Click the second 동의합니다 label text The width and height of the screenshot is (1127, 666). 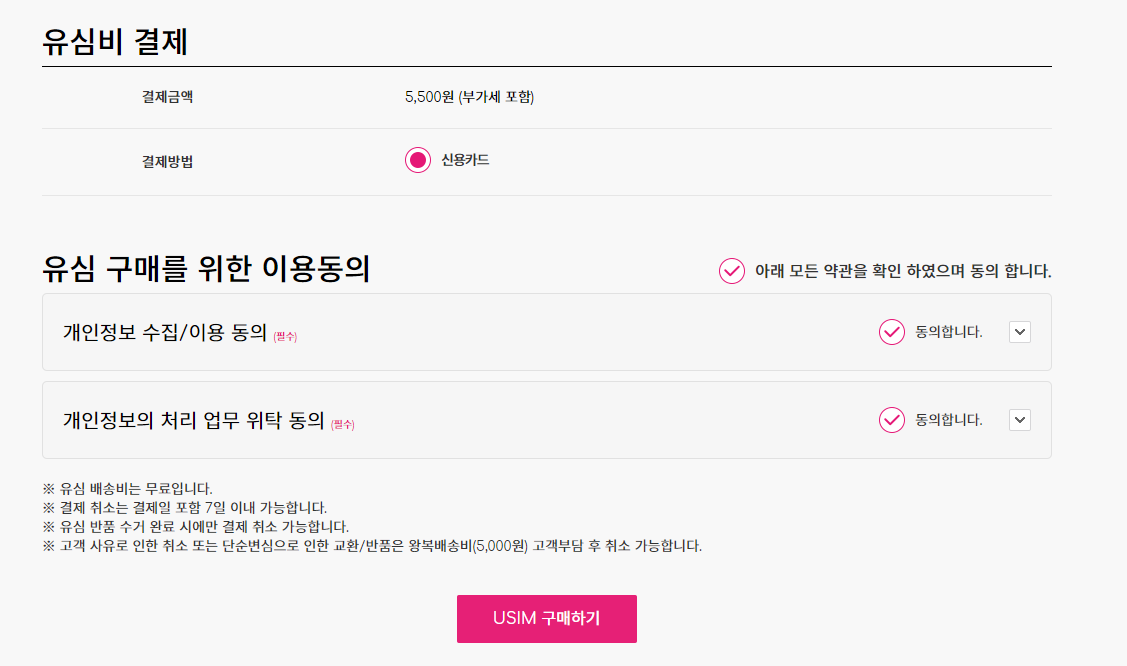941,419
